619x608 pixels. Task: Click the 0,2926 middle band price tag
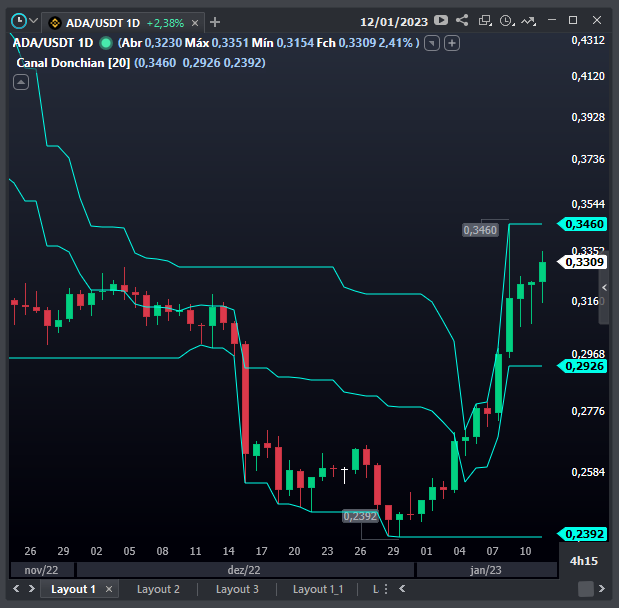point(582,366)
